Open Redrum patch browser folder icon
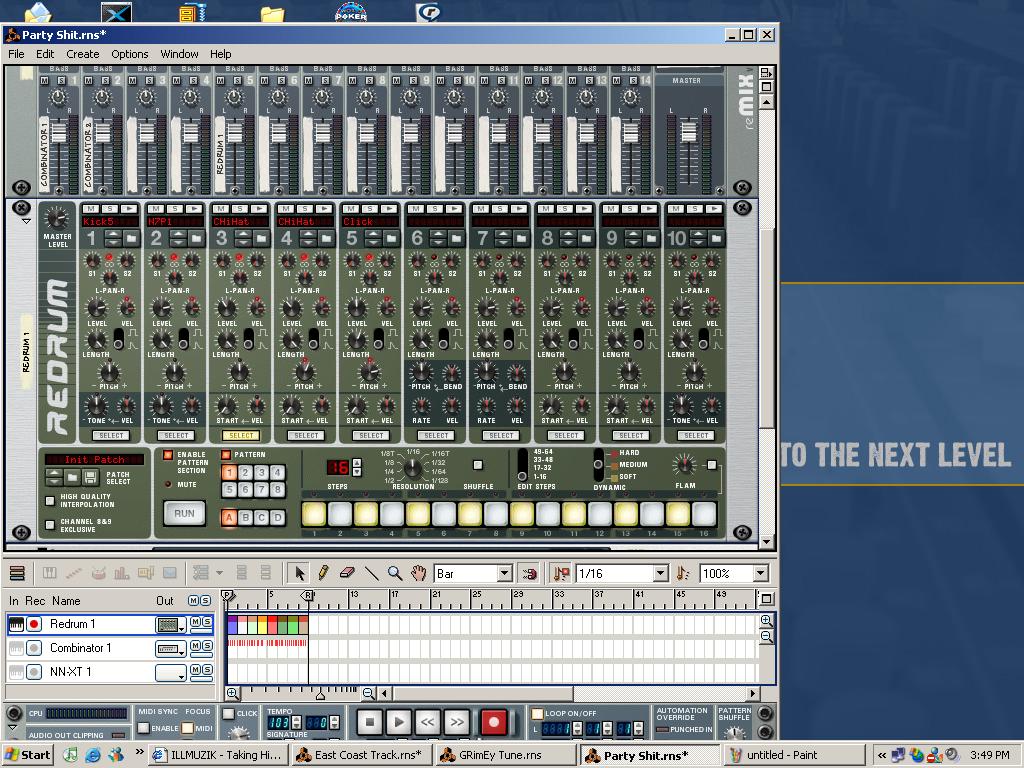 pyautogui.click(x=72, y=477)
